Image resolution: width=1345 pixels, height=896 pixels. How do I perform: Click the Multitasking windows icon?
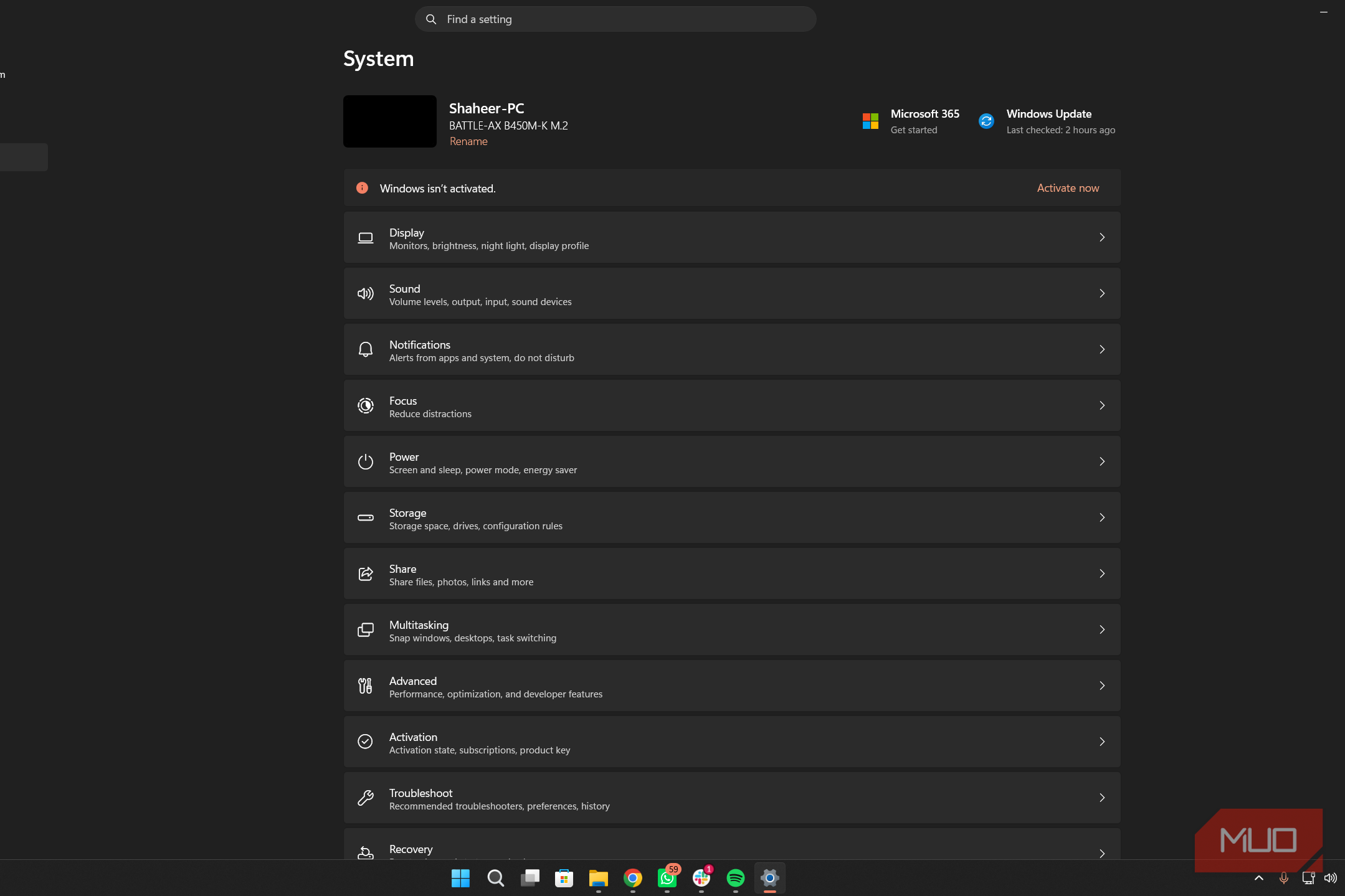pos(366,630)
